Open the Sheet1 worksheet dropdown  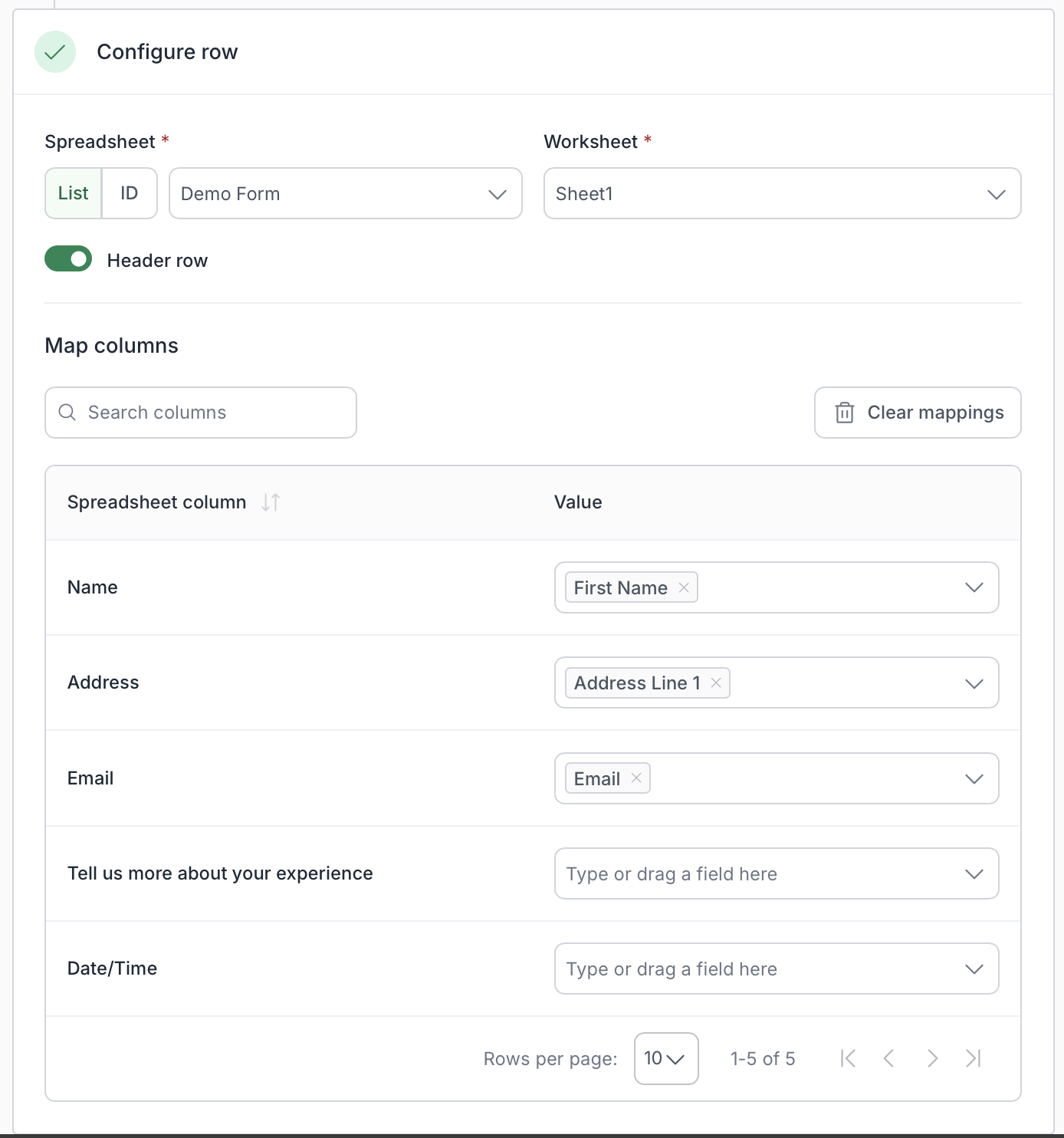(x=783, y=193)
